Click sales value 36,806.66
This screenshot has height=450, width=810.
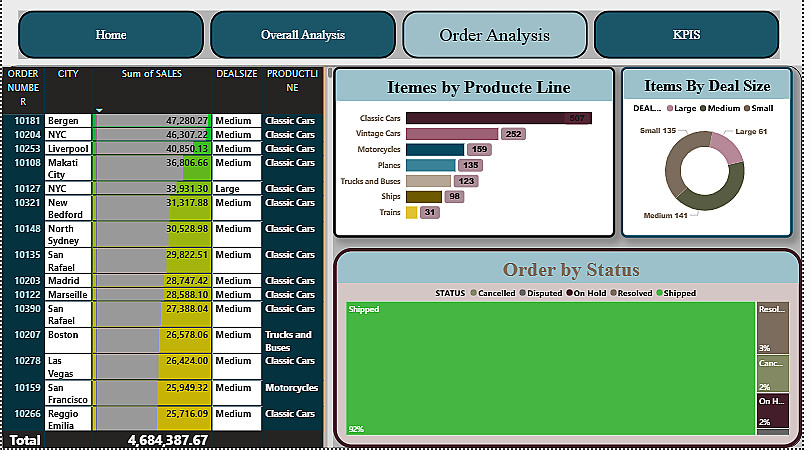click(x=186, y=162)
